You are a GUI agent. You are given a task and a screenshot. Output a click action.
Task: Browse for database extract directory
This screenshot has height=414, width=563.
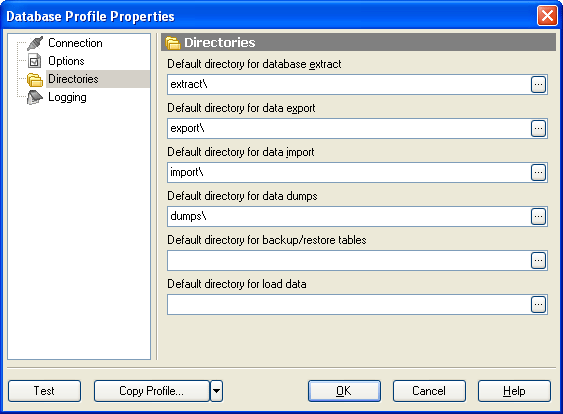538,85
